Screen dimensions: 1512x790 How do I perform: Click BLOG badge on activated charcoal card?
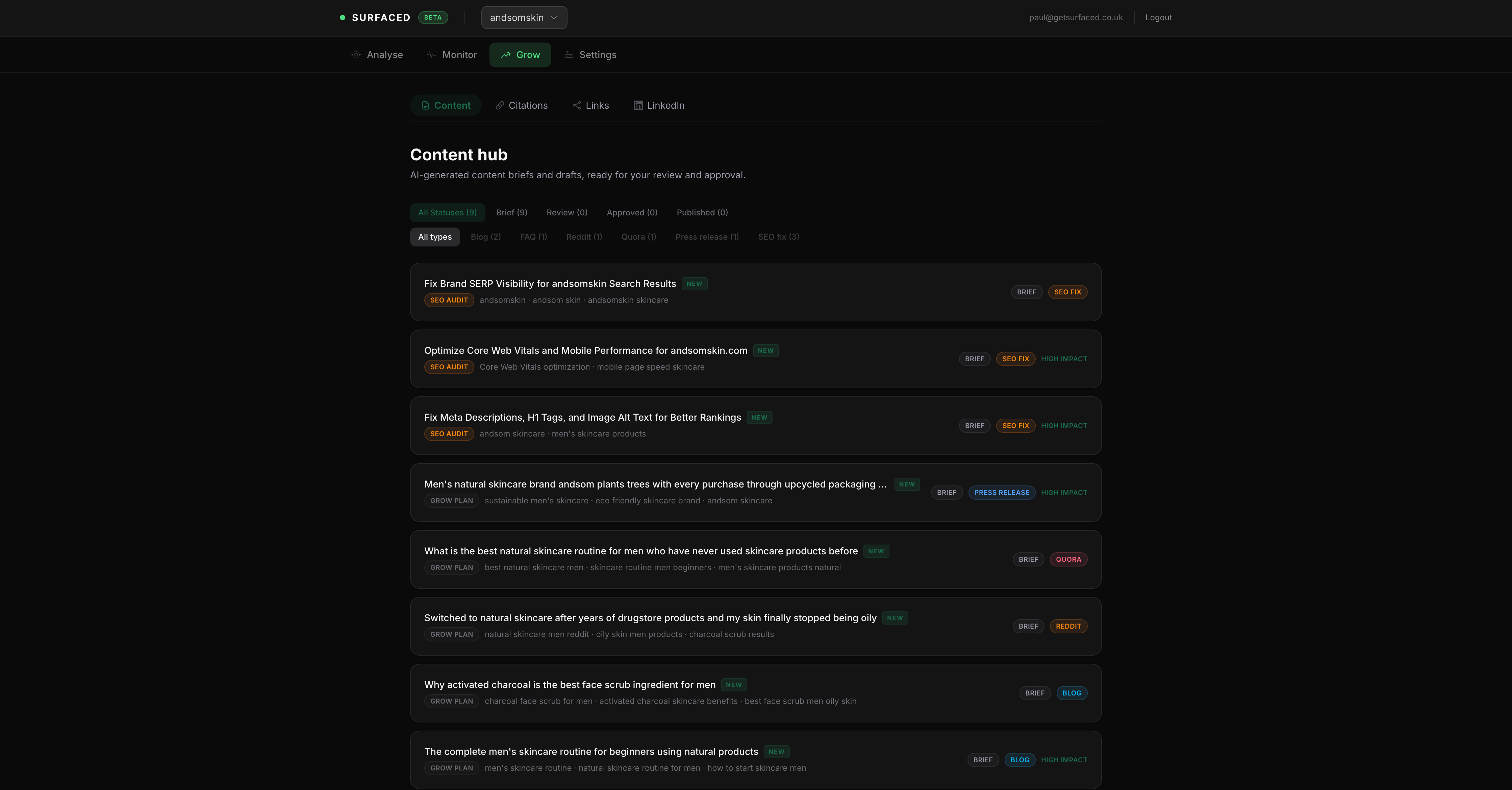tap(1072, 693)
